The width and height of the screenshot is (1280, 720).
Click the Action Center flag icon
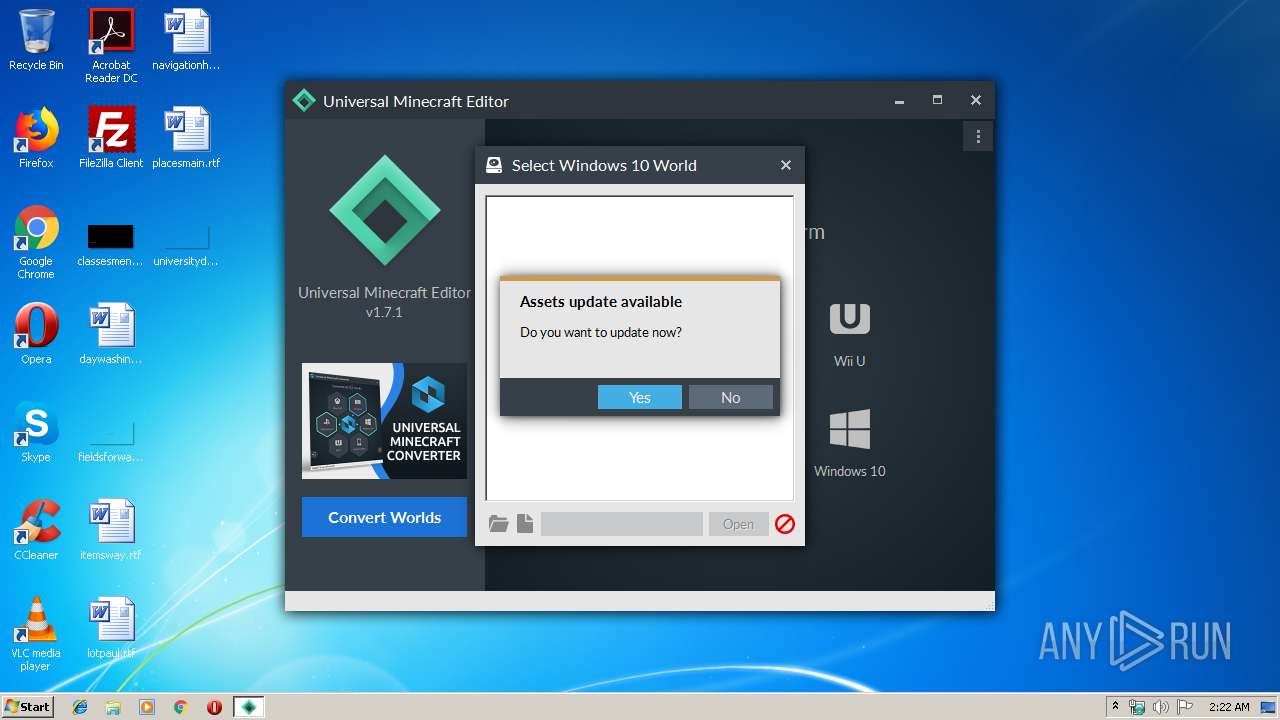coord(1185,707)
